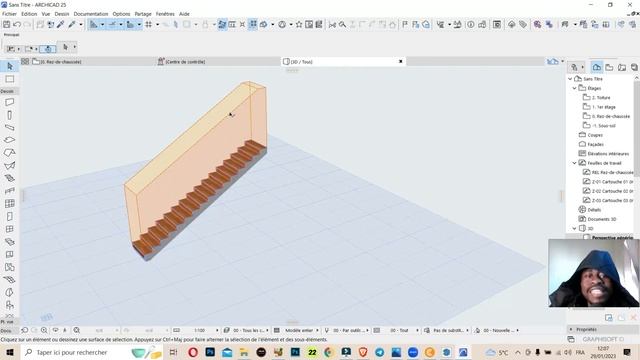Select 'Coupes' in Navigator tree

coord(595,135)
